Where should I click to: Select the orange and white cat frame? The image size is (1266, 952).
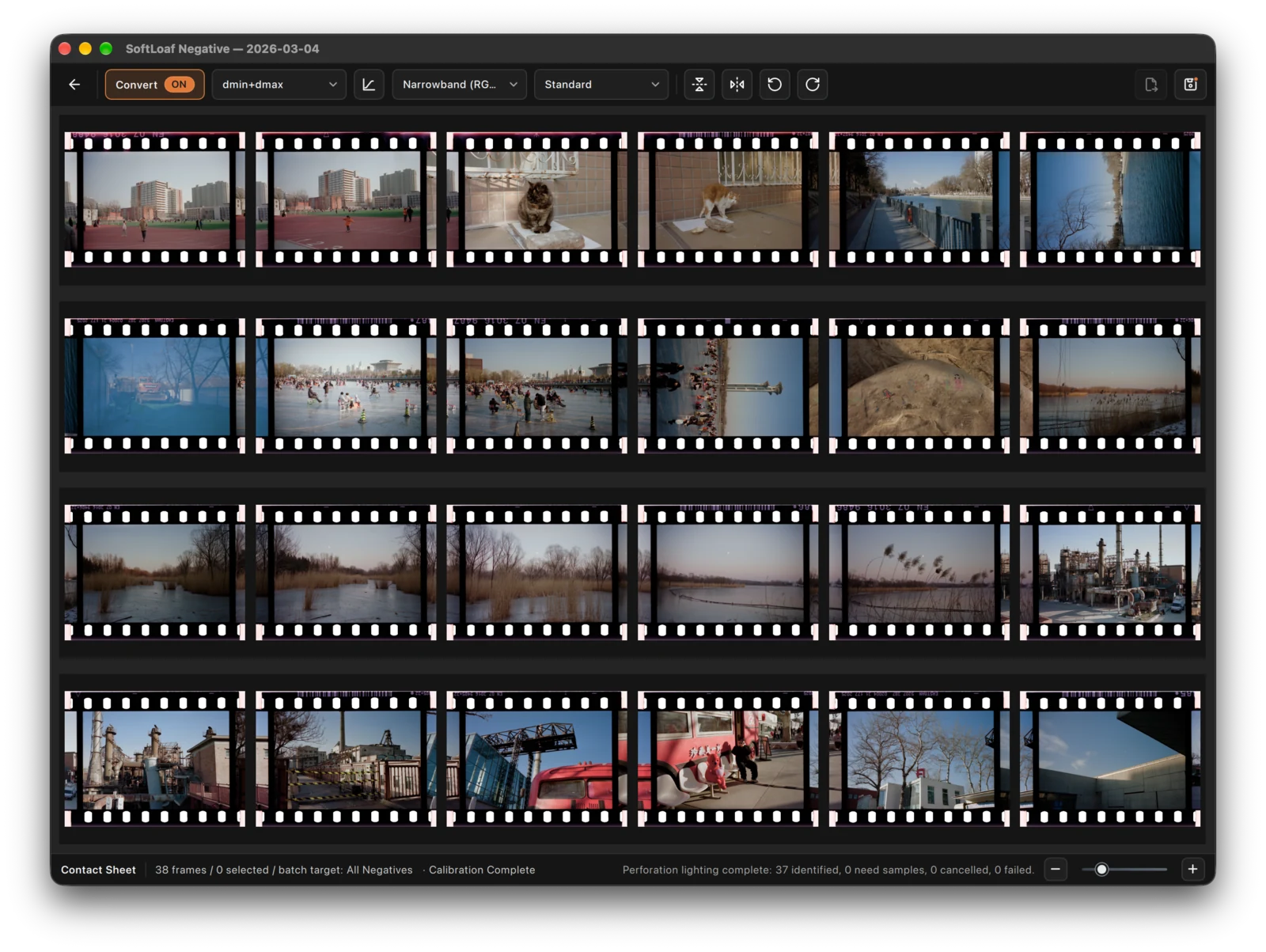728,199
